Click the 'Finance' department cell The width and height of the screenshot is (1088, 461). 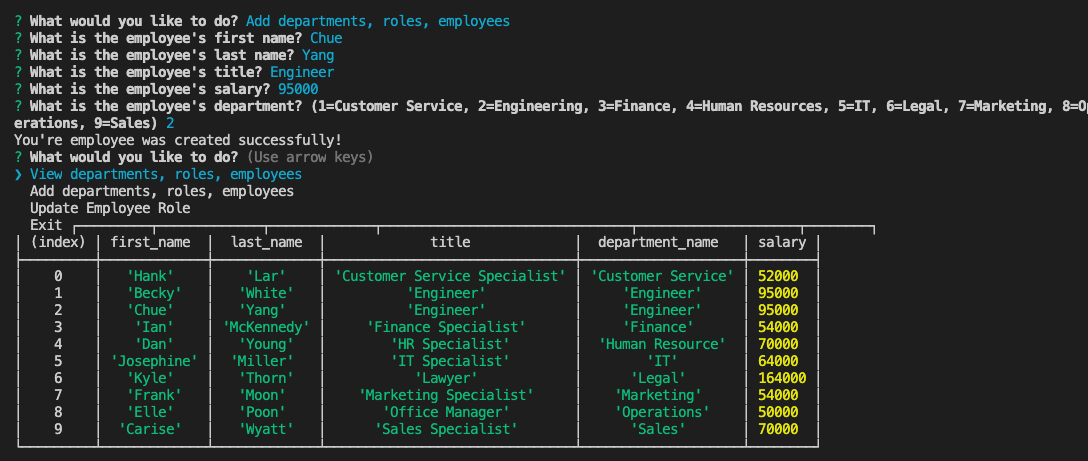tap(658, 327)
